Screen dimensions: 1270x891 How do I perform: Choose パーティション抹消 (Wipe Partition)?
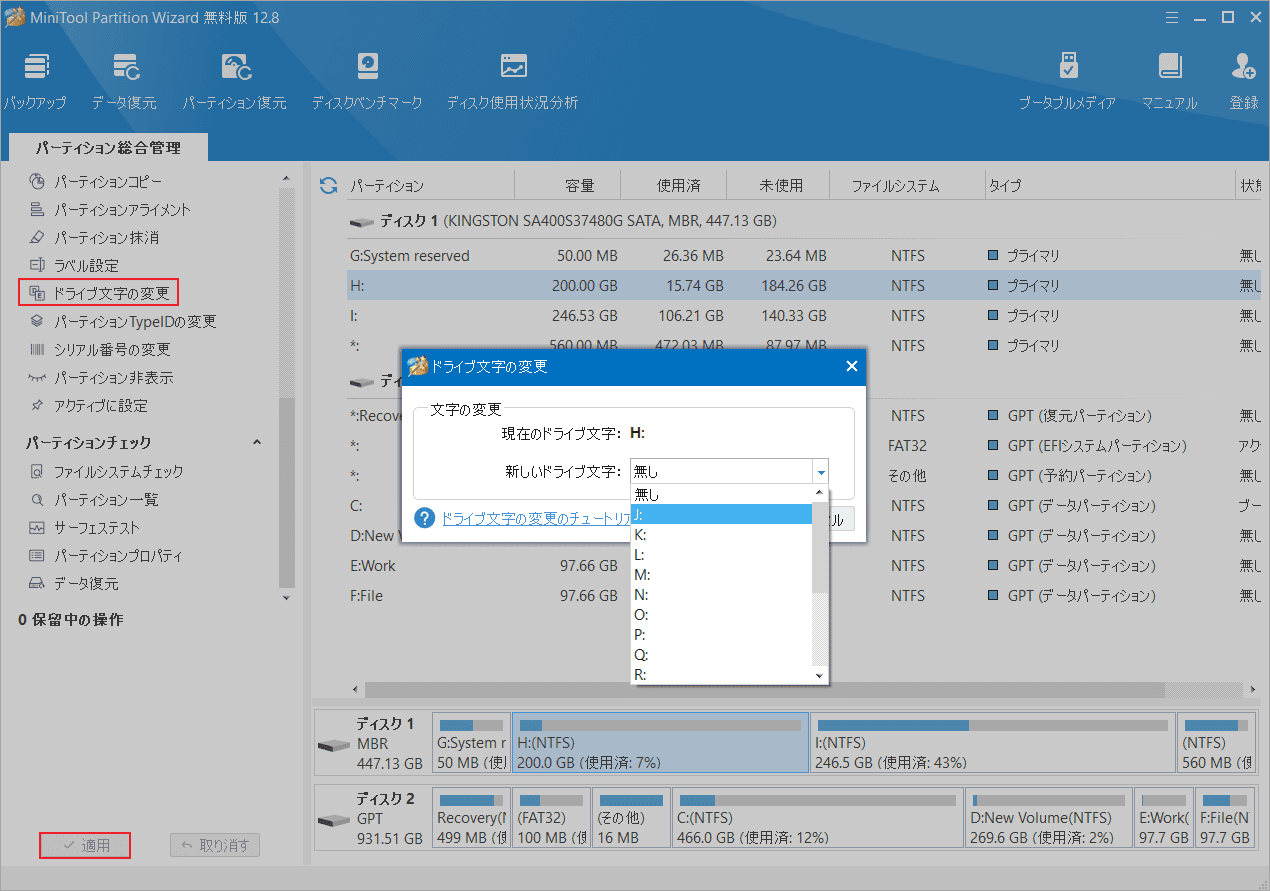(105, 237)
